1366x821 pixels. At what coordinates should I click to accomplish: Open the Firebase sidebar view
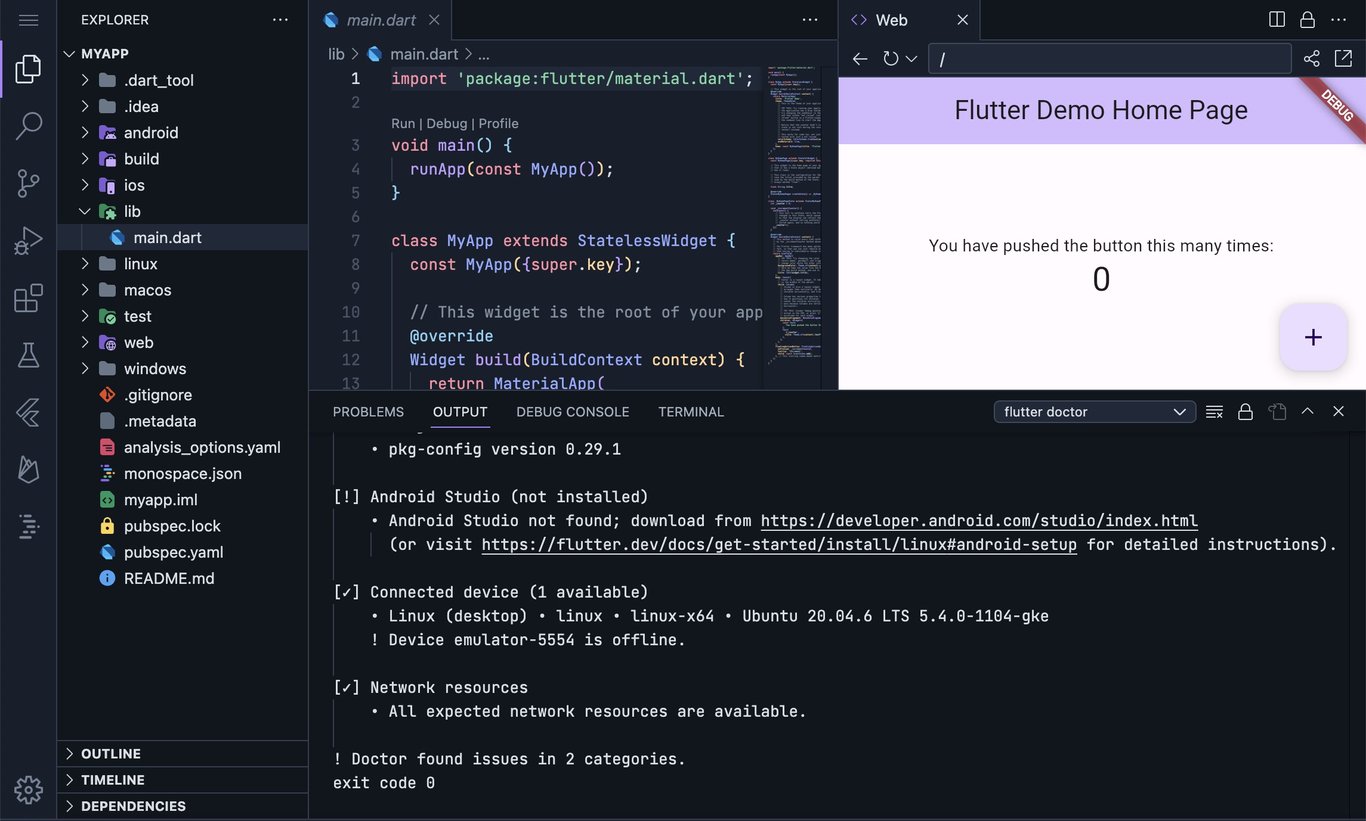[x=28, y=469]
